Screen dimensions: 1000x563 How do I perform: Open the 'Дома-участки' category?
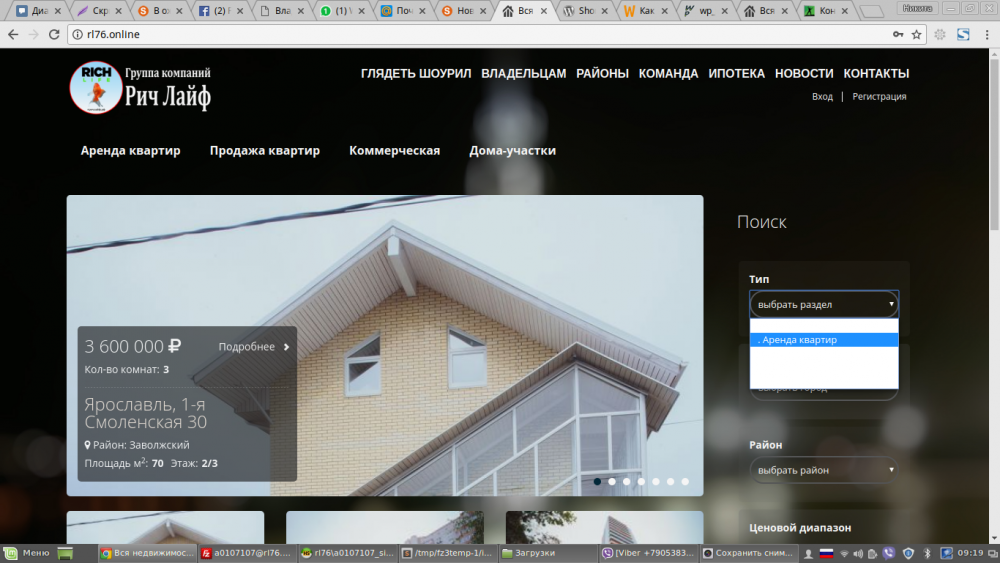click(512, 151)
